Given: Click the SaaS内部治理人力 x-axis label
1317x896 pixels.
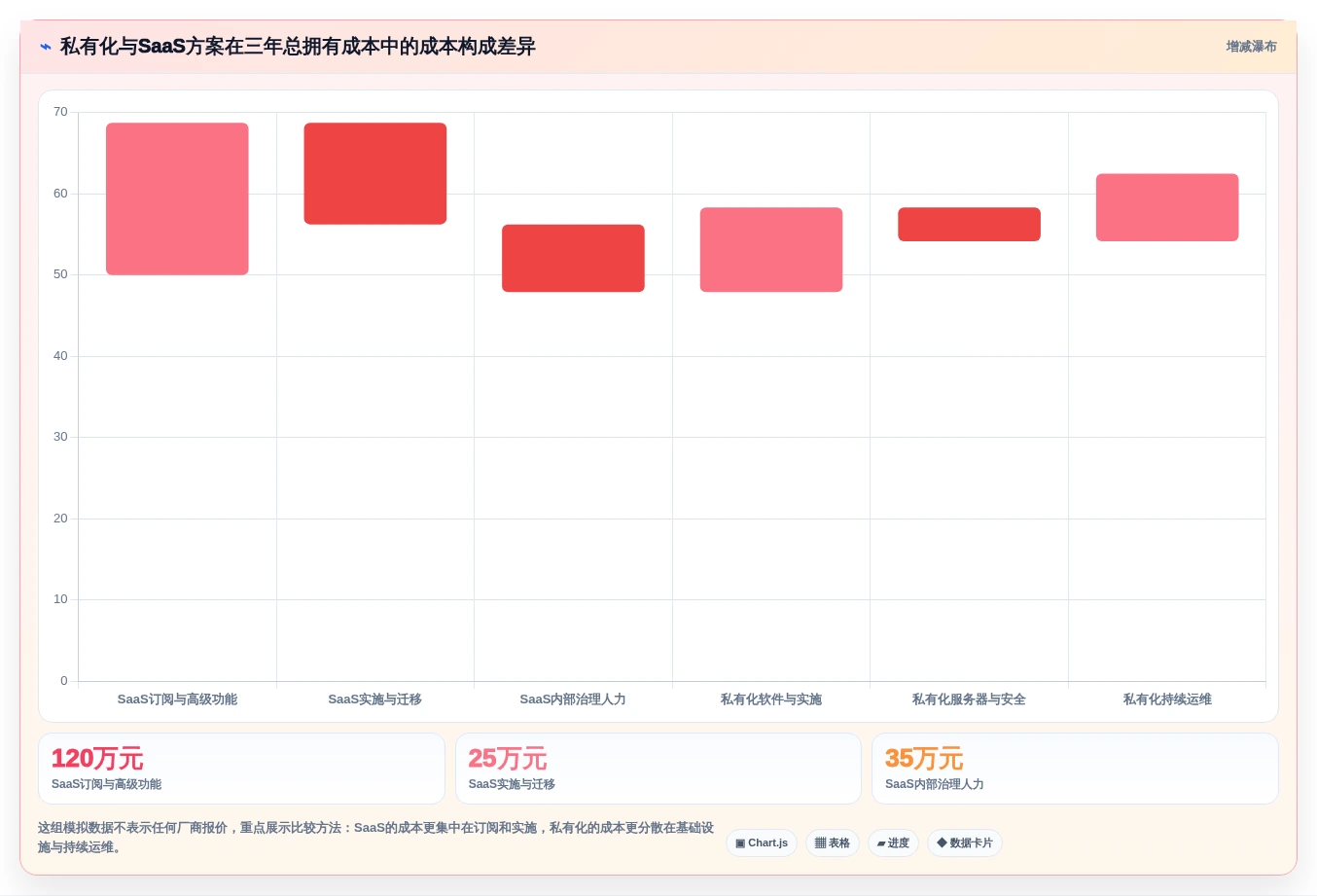Looking at the screenshot, I should click(x=573, y=699).
